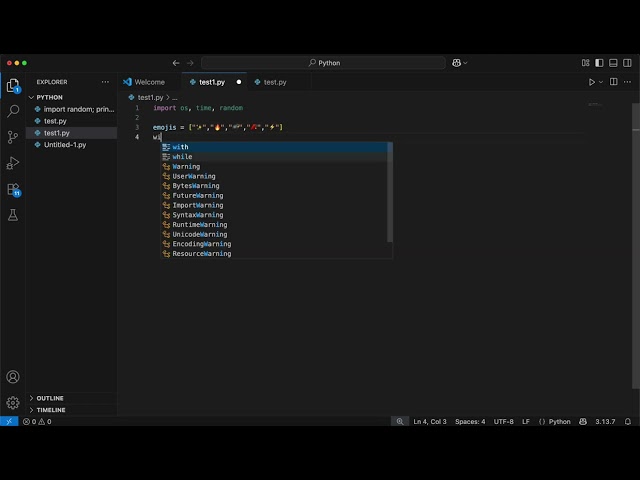Viewport: 640px width, 480px height.
Task: Click the UTF-8 encoding in status bar
Action: tap(503, 422)
